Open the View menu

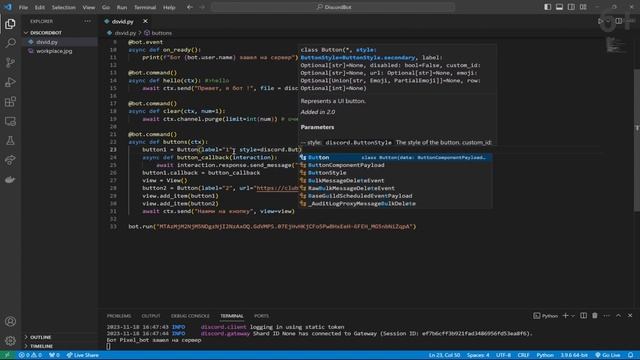(x=89, y=7)
